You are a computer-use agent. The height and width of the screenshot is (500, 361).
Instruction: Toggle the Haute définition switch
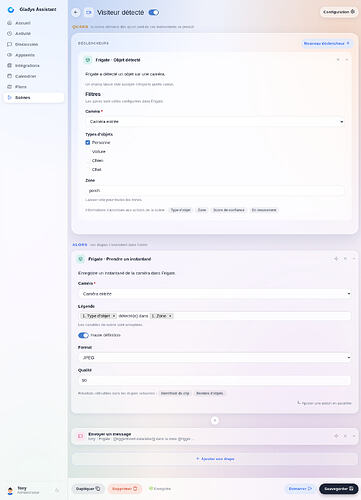point(83,335)
